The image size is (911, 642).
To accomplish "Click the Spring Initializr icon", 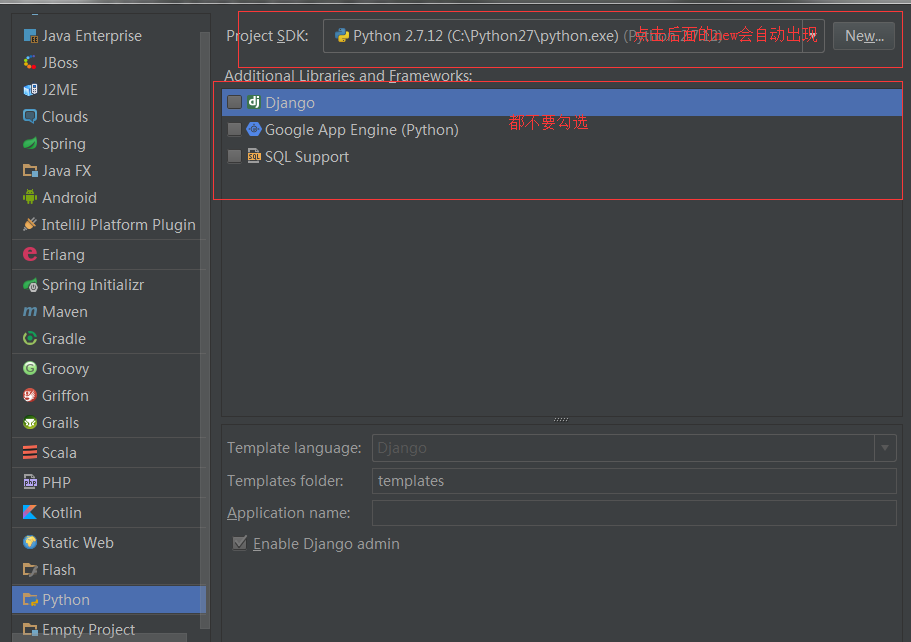I will coord(30,285).
